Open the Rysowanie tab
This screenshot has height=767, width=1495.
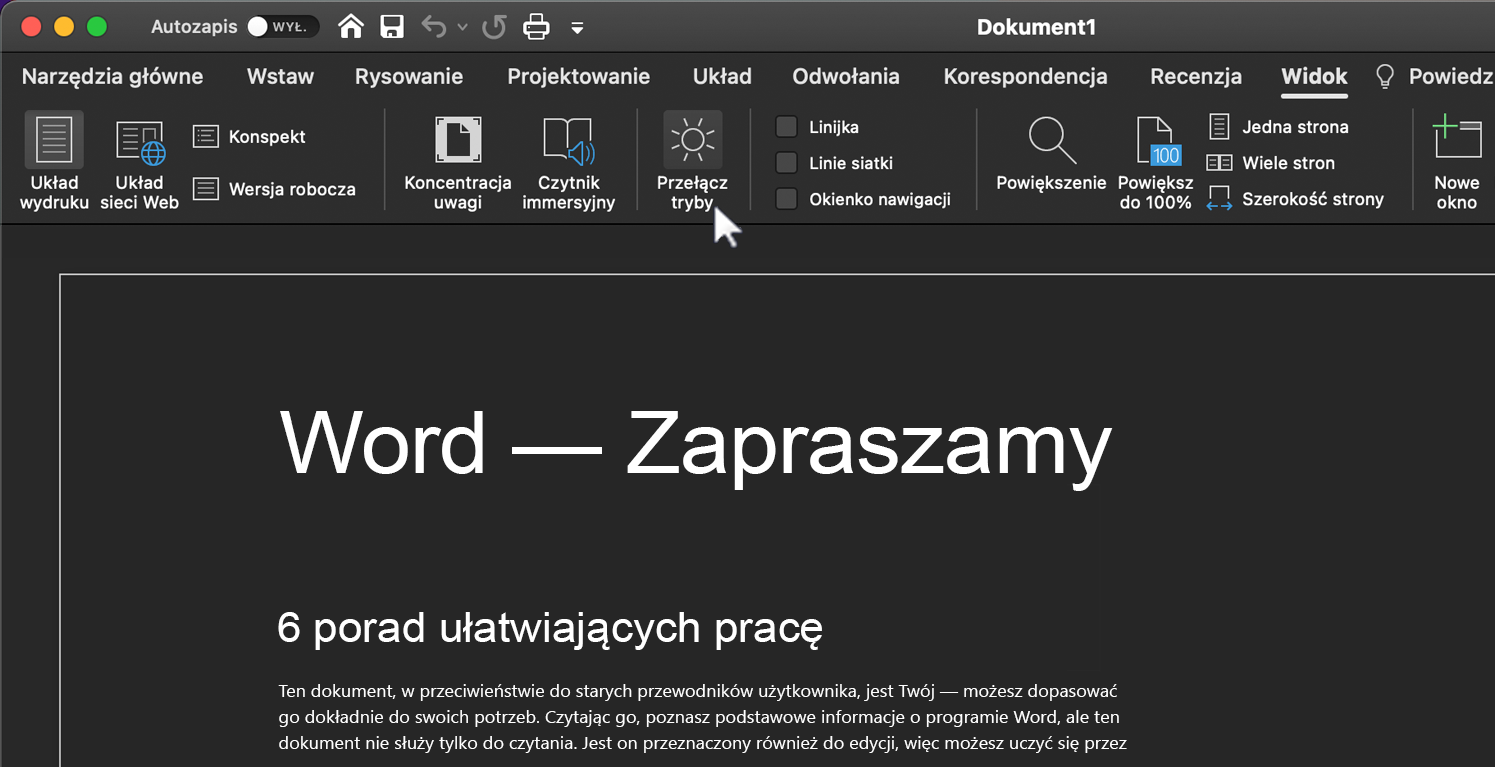(x=409, y=77)
